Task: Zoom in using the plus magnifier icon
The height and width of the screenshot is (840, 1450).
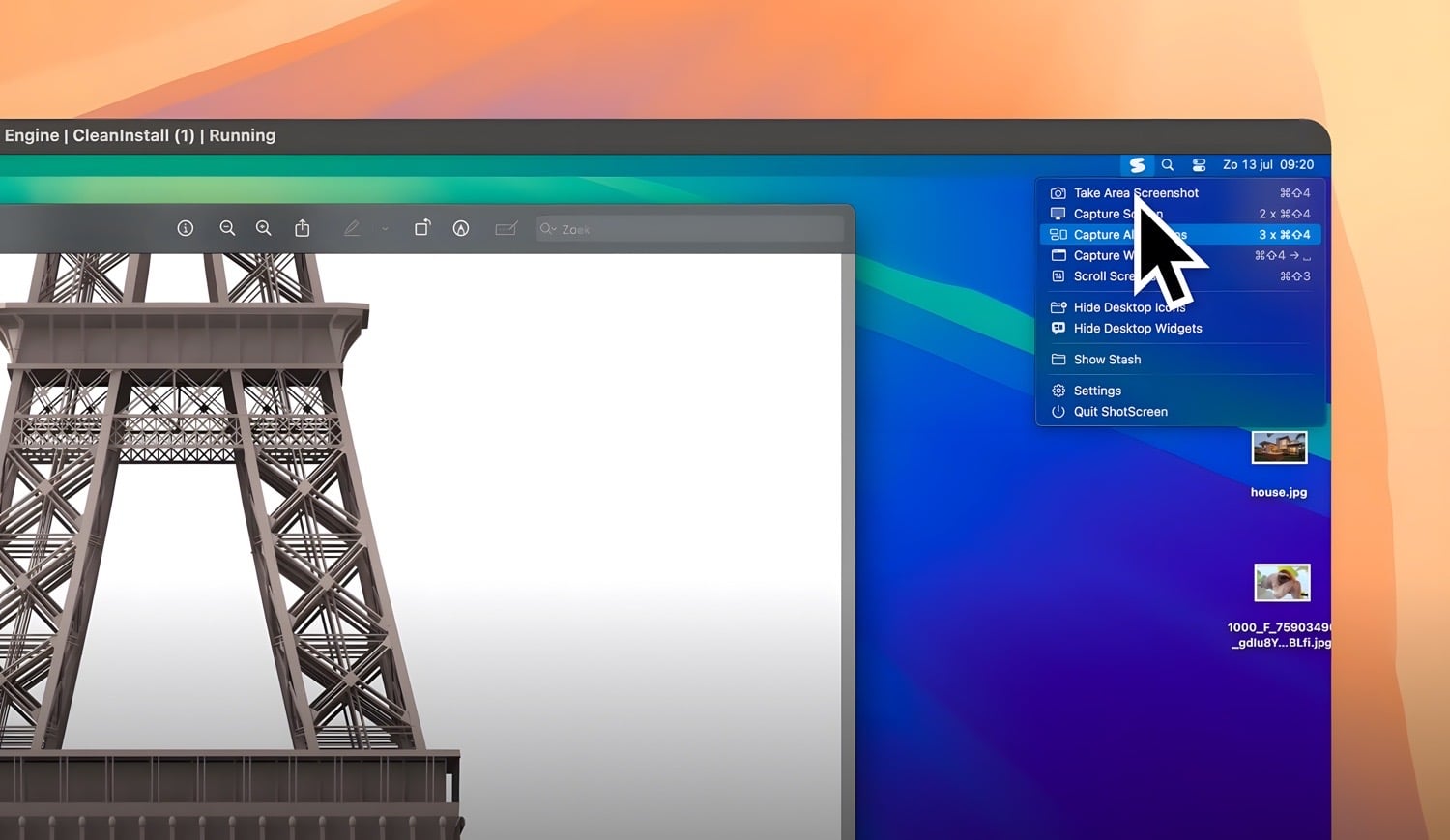Action: [x=263, y=228]
